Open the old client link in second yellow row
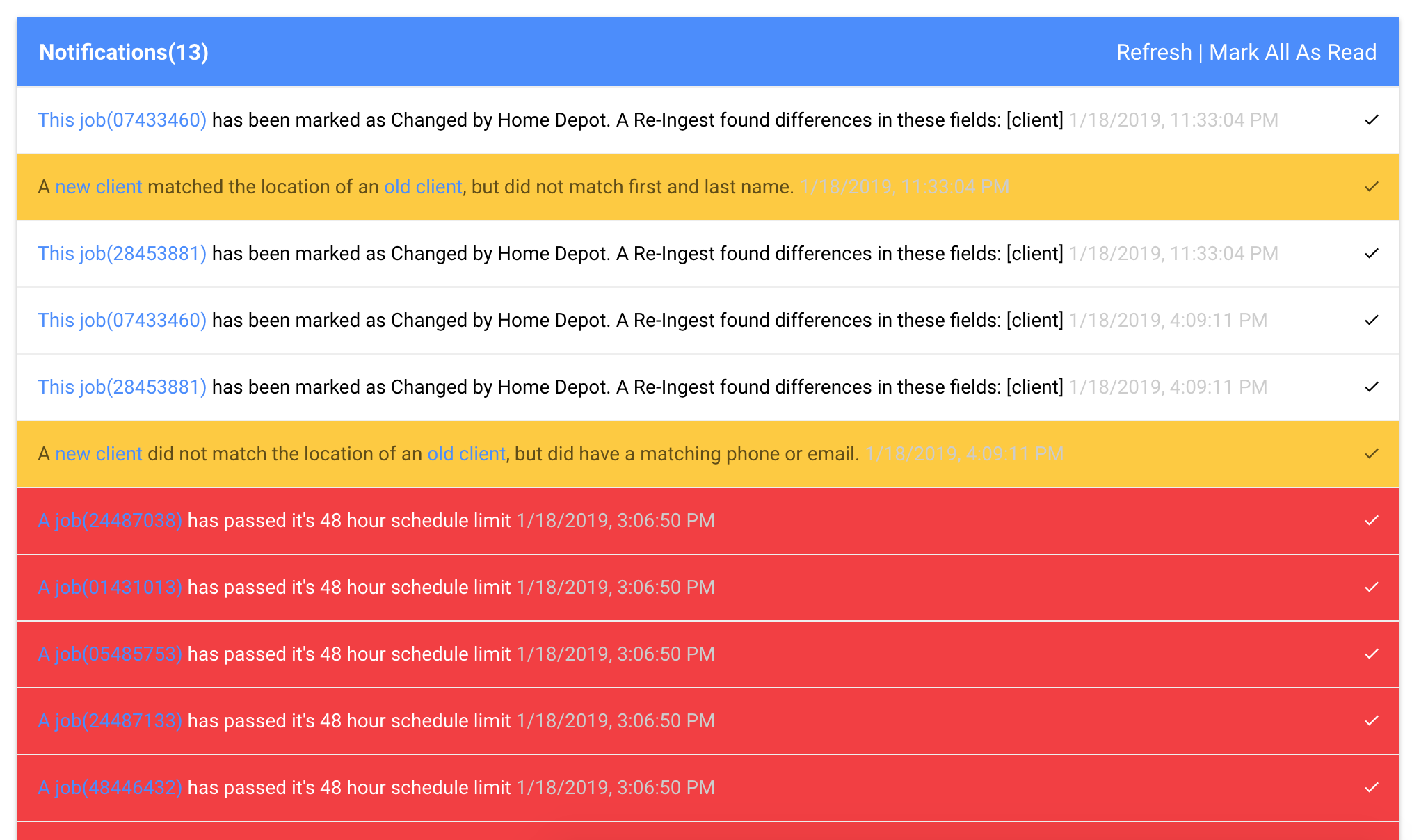The image size is (1412, 840). point(466,453)
